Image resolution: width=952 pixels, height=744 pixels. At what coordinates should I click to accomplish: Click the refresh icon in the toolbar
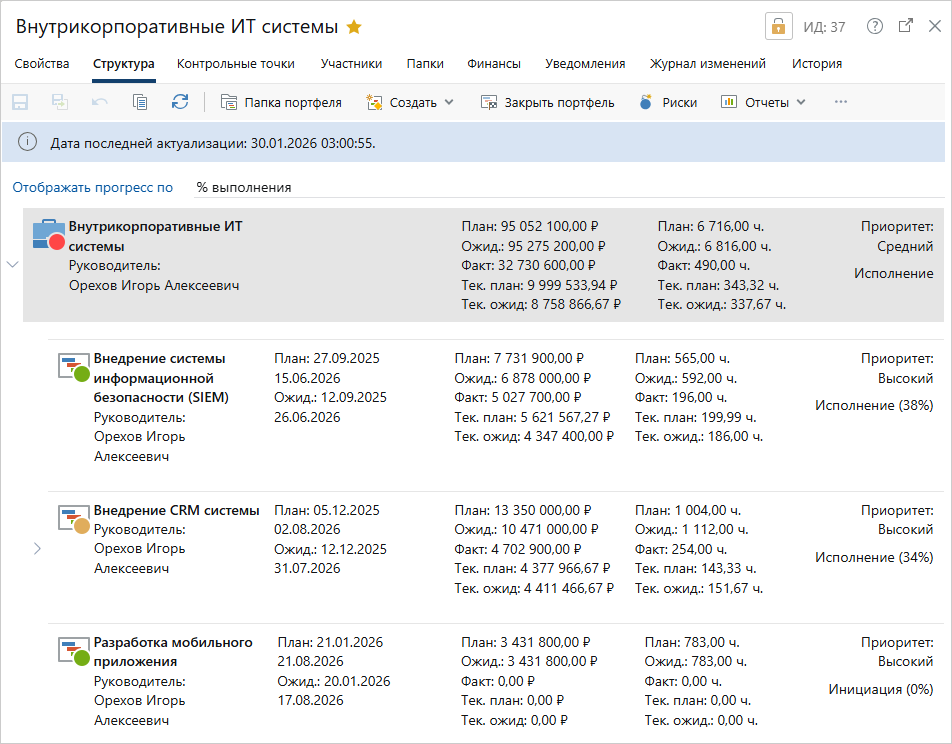(180, 102)
